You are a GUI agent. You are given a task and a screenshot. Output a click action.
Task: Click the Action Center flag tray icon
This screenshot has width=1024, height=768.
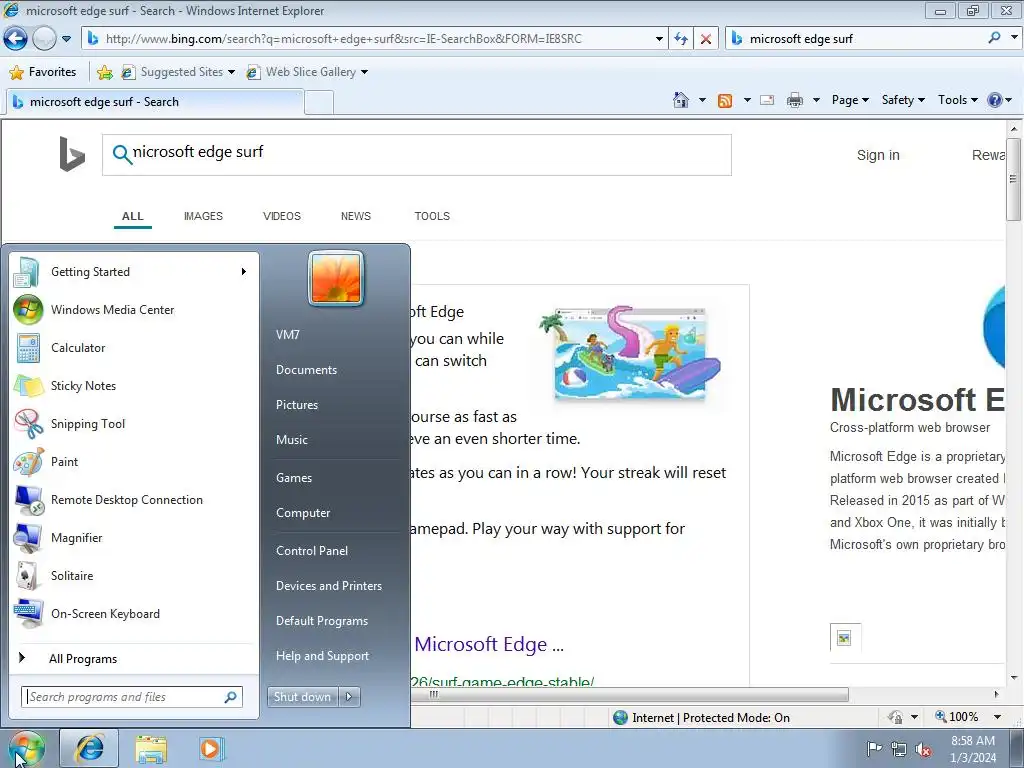873,748
